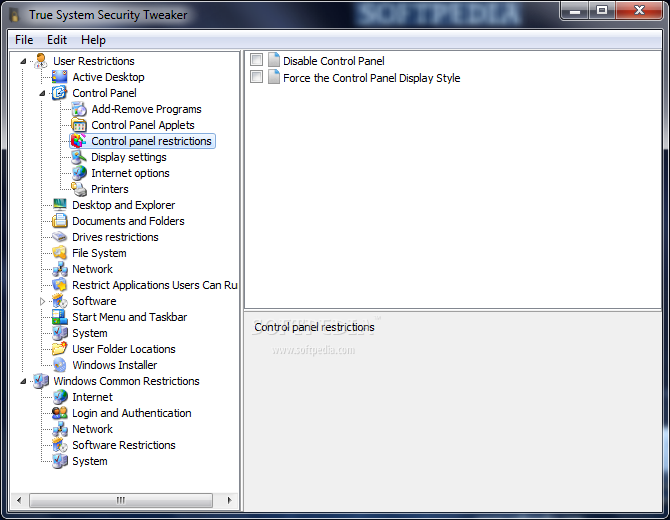
Task: Open the File menu
Action: (x=24, y=40)
